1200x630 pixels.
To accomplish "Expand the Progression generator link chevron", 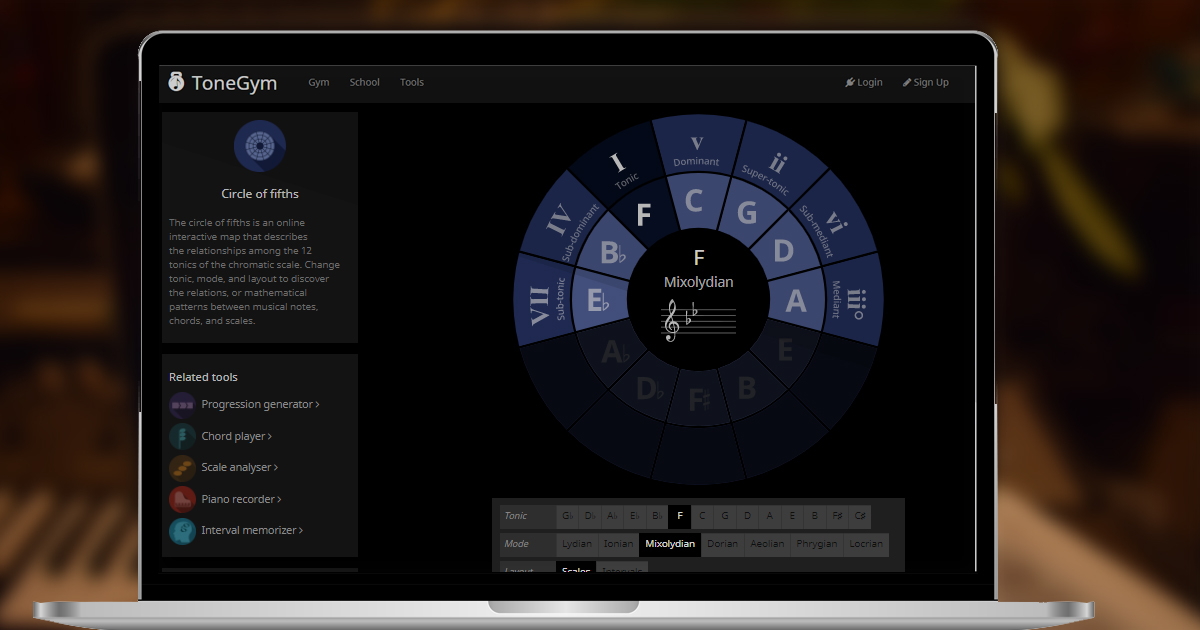I will pos(318,404).
